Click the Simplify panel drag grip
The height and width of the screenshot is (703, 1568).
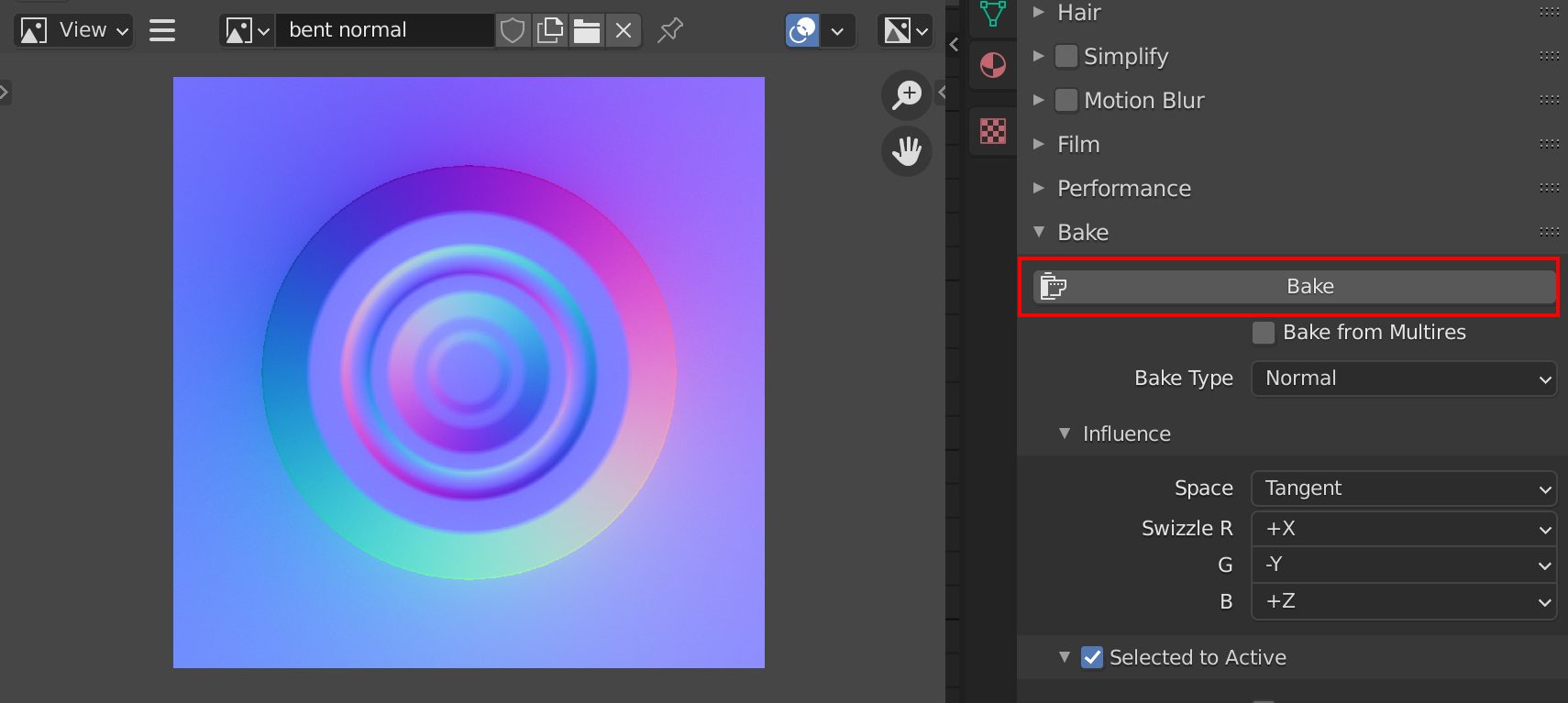click(x=1550, y=56)
